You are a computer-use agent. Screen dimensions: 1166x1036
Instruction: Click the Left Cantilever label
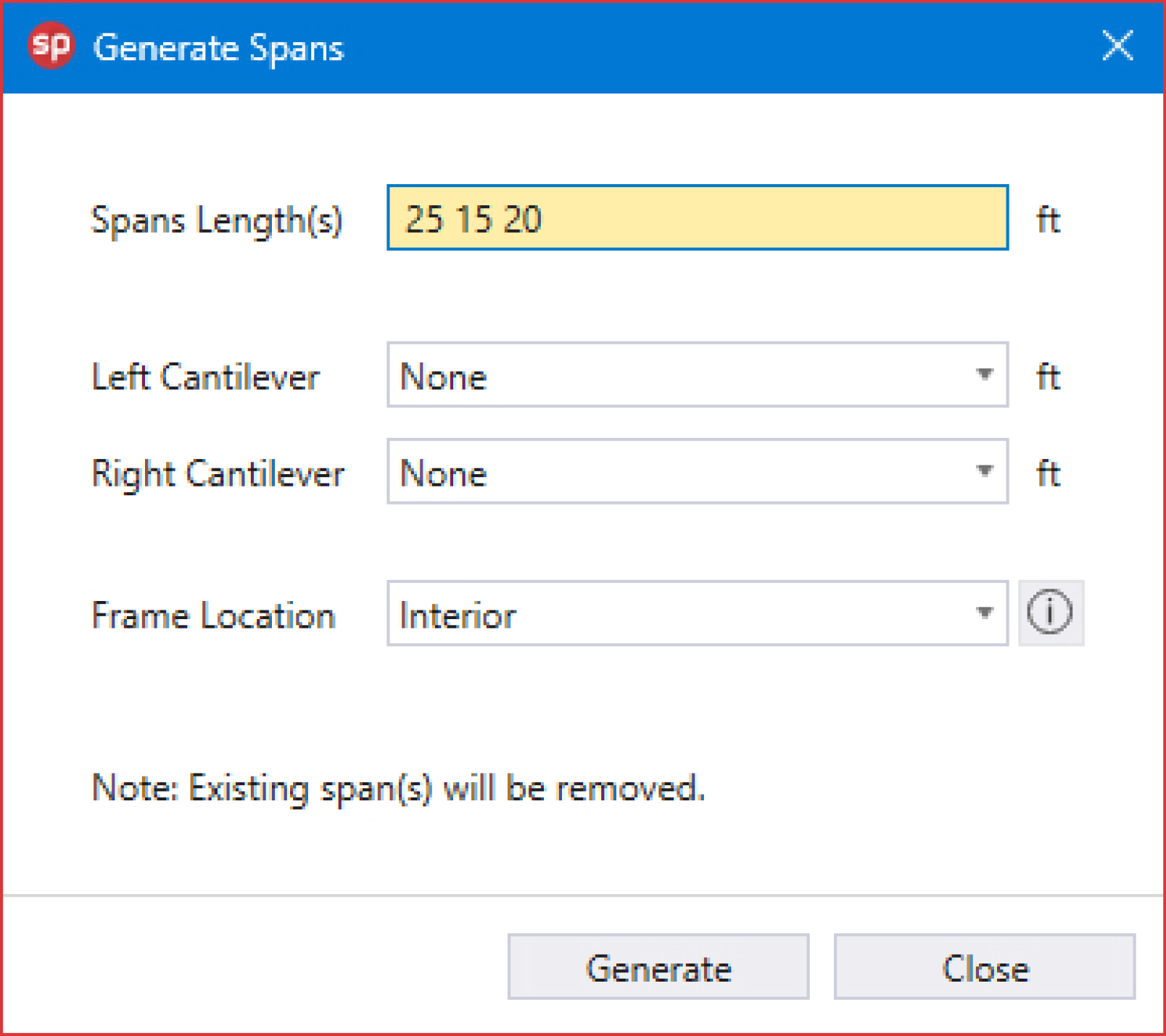(205, 377)
